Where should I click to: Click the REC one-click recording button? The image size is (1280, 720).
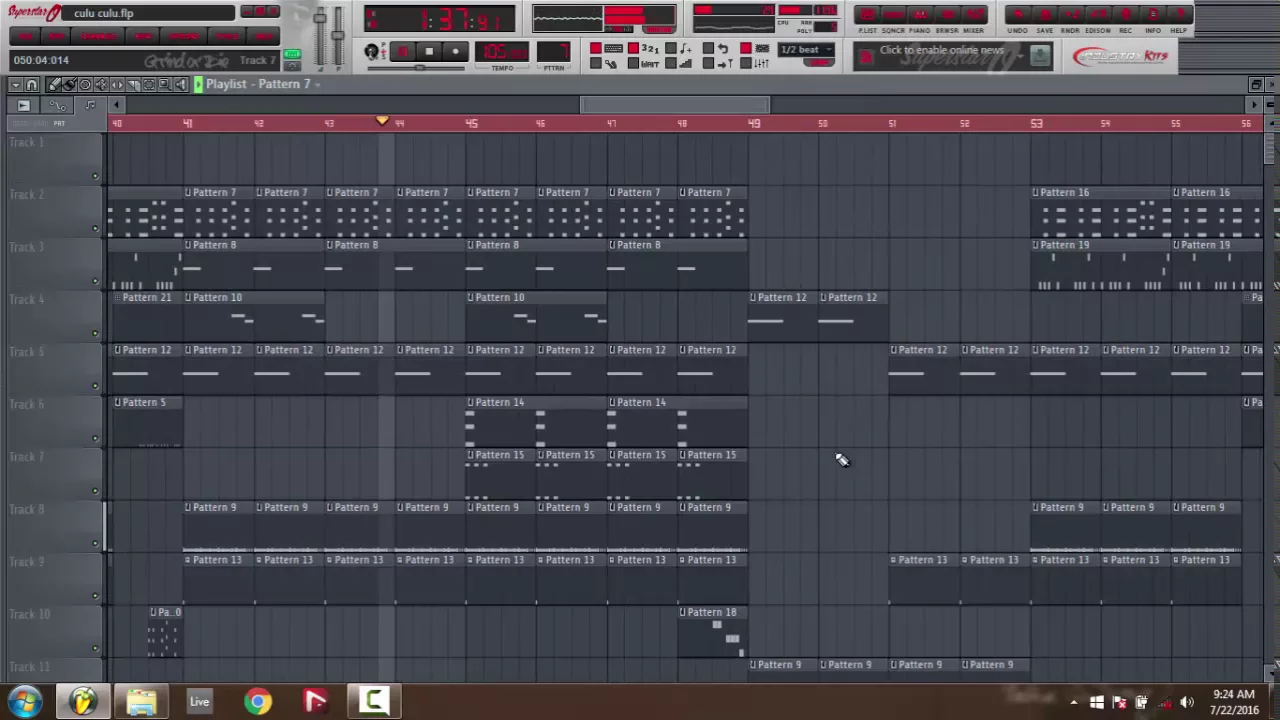tap(1125, 14)
